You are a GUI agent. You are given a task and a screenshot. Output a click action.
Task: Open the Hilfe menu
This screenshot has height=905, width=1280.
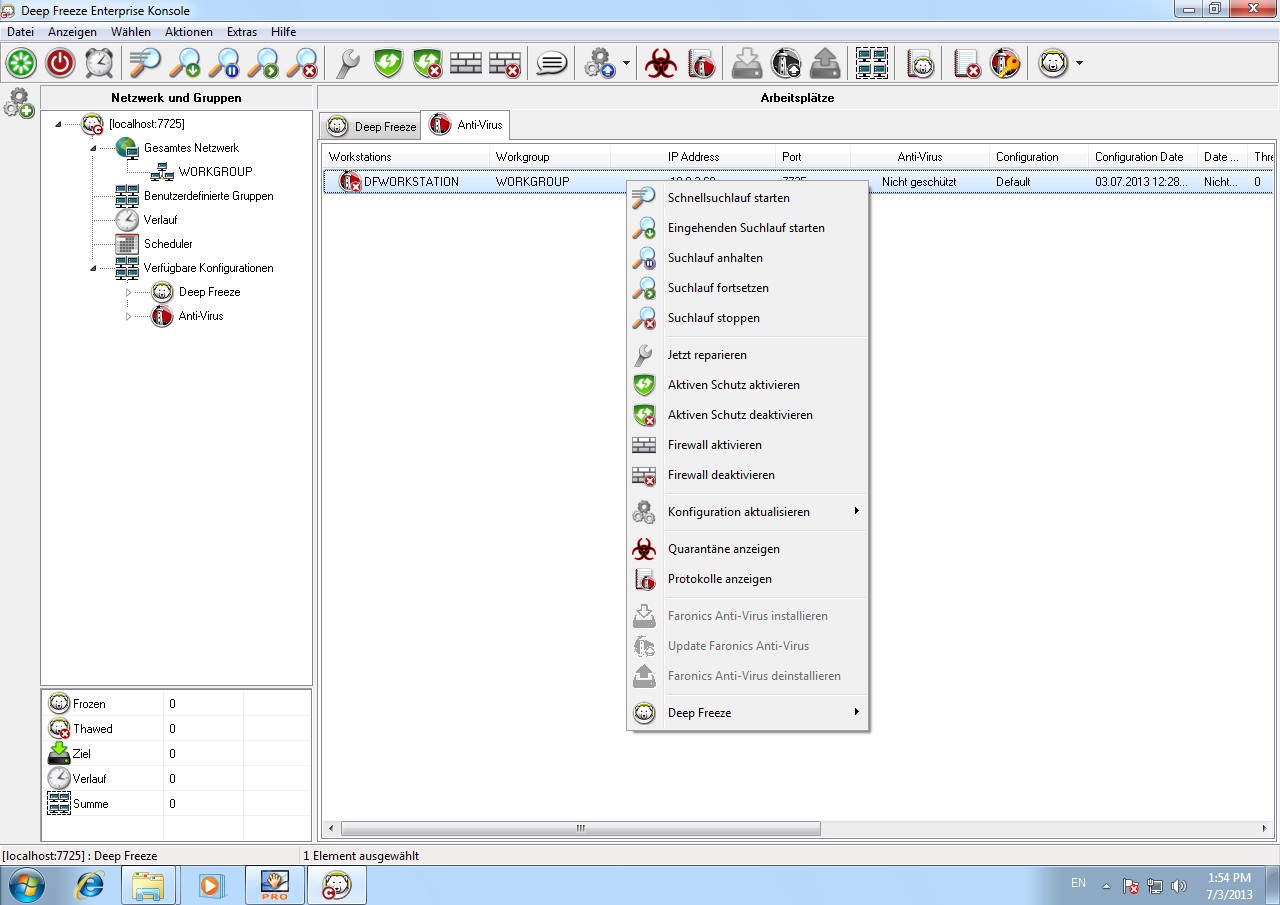(283, 32)
